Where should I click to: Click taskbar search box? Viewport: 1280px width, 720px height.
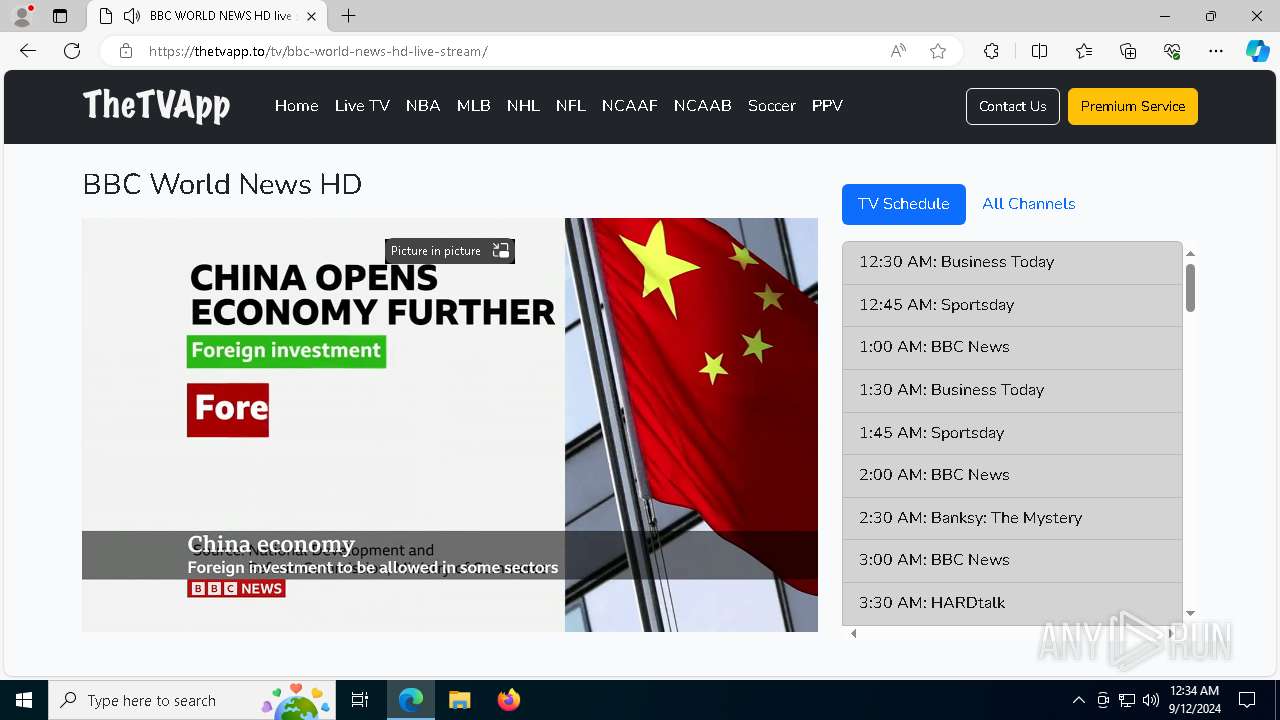tap(193, 700)
